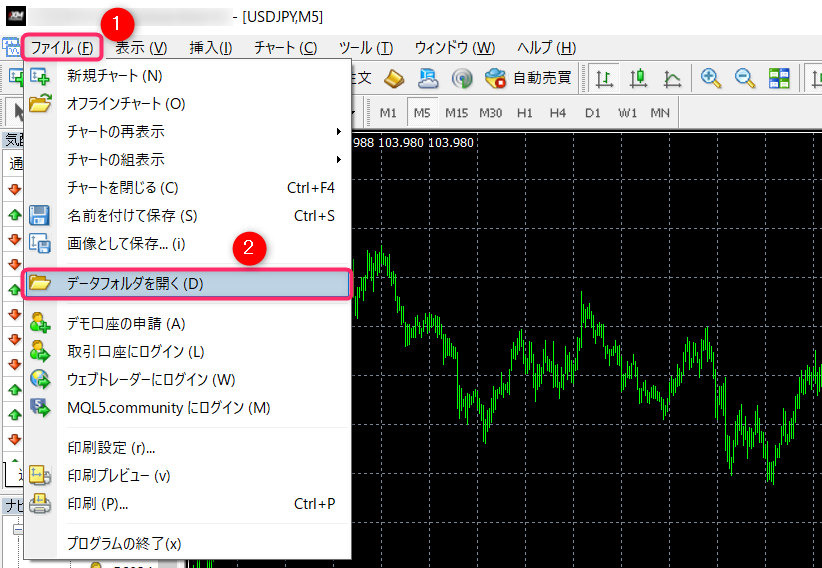Select MQL5.community にログイン (M) entry
Viewport: 822px width, 568px height.
pos(188,408)
